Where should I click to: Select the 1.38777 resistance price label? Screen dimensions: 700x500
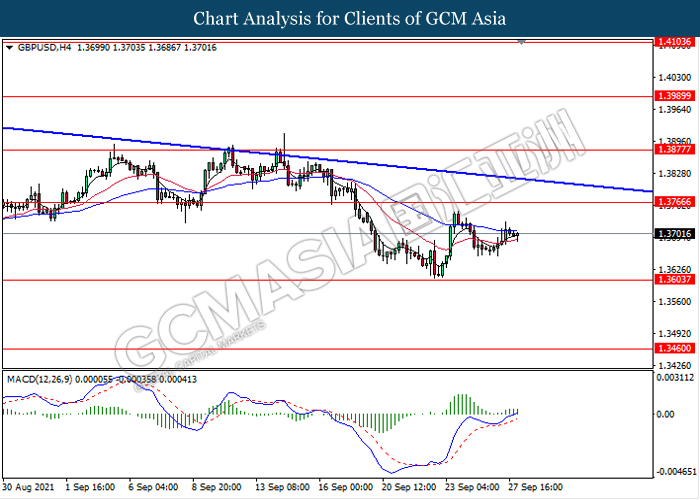pos(675,149)
